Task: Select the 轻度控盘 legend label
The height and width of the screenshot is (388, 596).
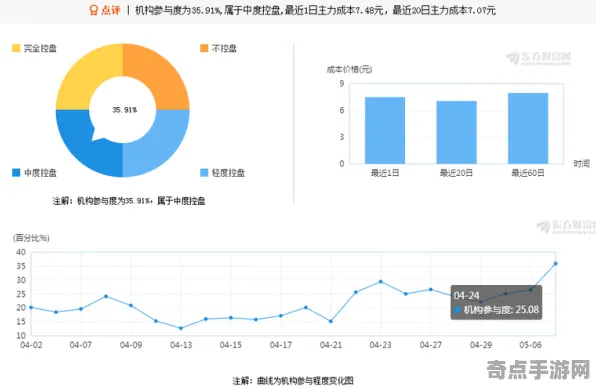Action: (x=228, y=173)
